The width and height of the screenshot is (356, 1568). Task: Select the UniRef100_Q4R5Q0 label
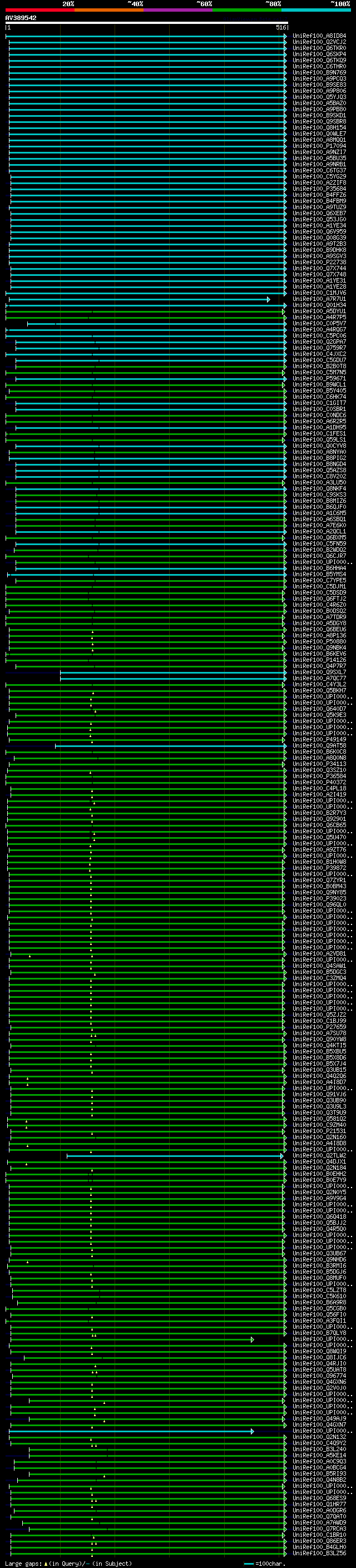point(319,1228)
